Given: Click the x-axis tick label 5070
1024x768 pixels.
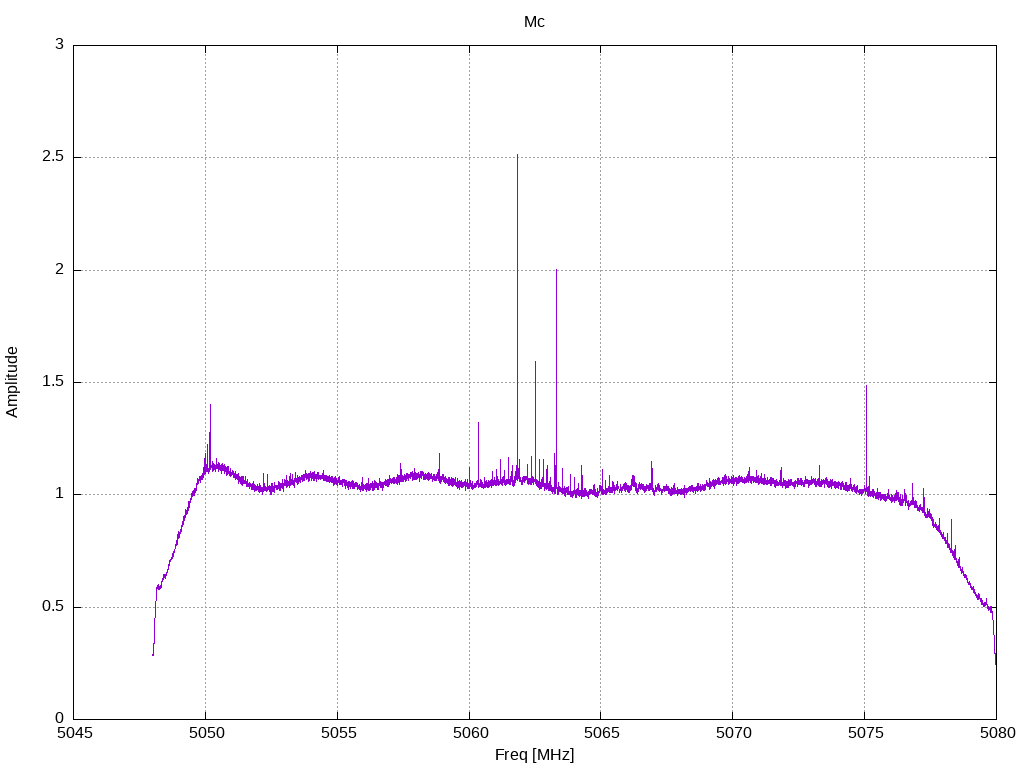Looking at the screenshot, I should pos(733,733).
